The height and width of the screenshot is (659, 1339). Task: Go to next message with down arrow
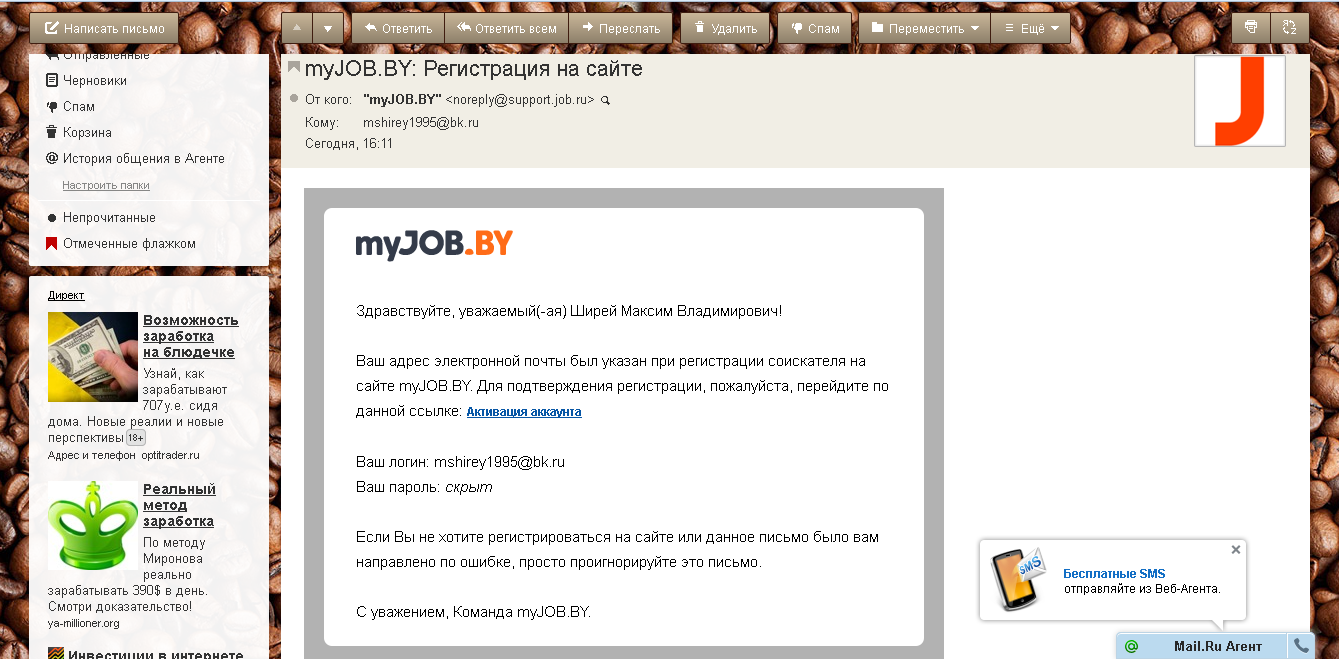coord(328,28)
